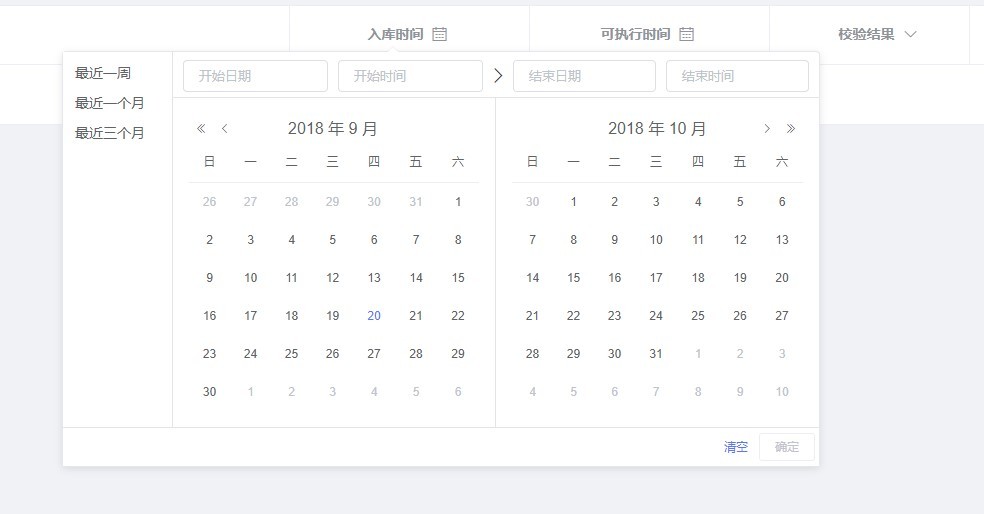The width and height of the screenshot is (984, 514).
Task: Click calendar icon beside 入库时间 header
Action: click(x=440, y=34)
